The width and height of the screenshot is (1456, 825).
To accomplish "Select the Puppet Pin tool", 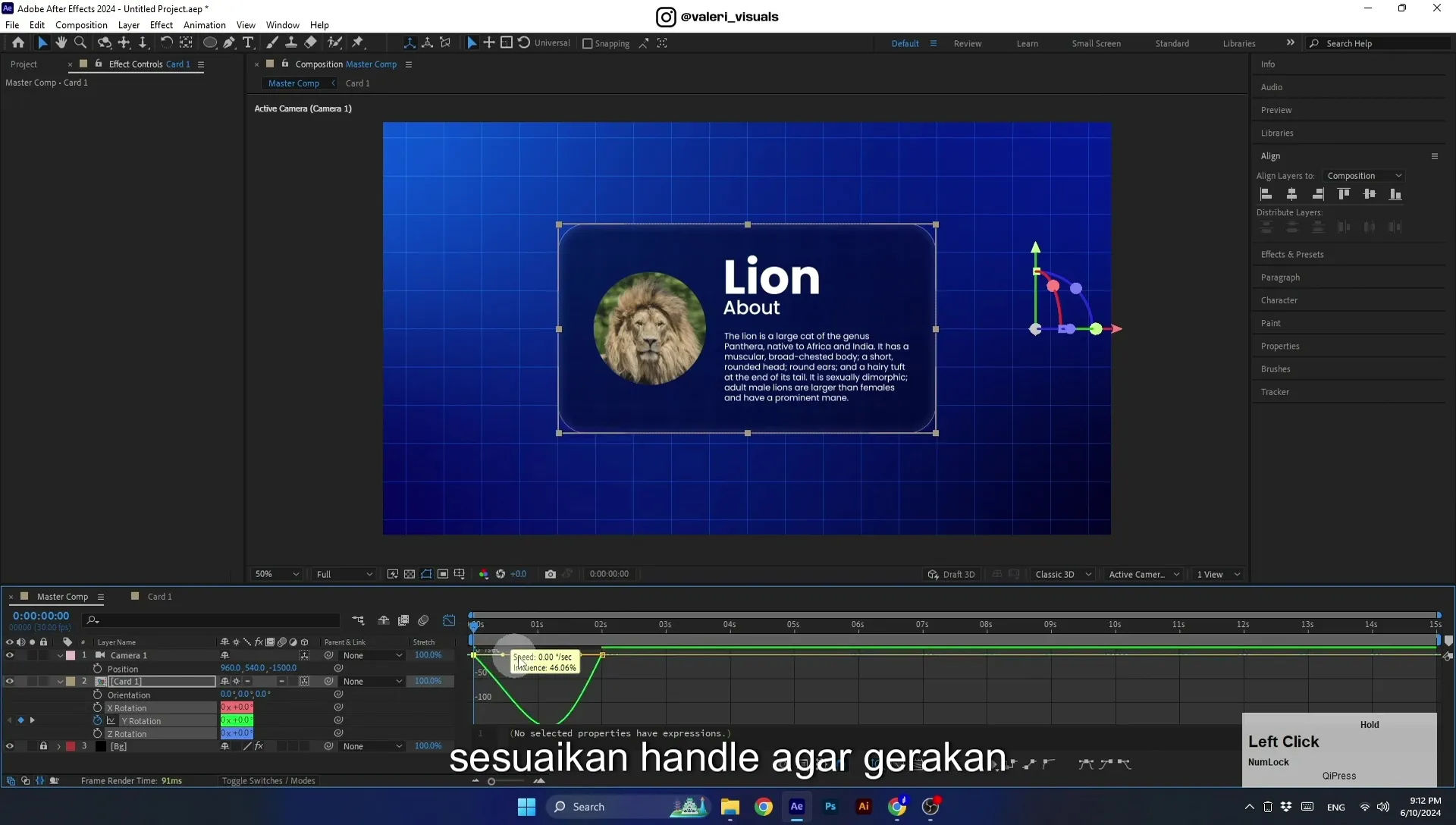I will coord(358,43).
